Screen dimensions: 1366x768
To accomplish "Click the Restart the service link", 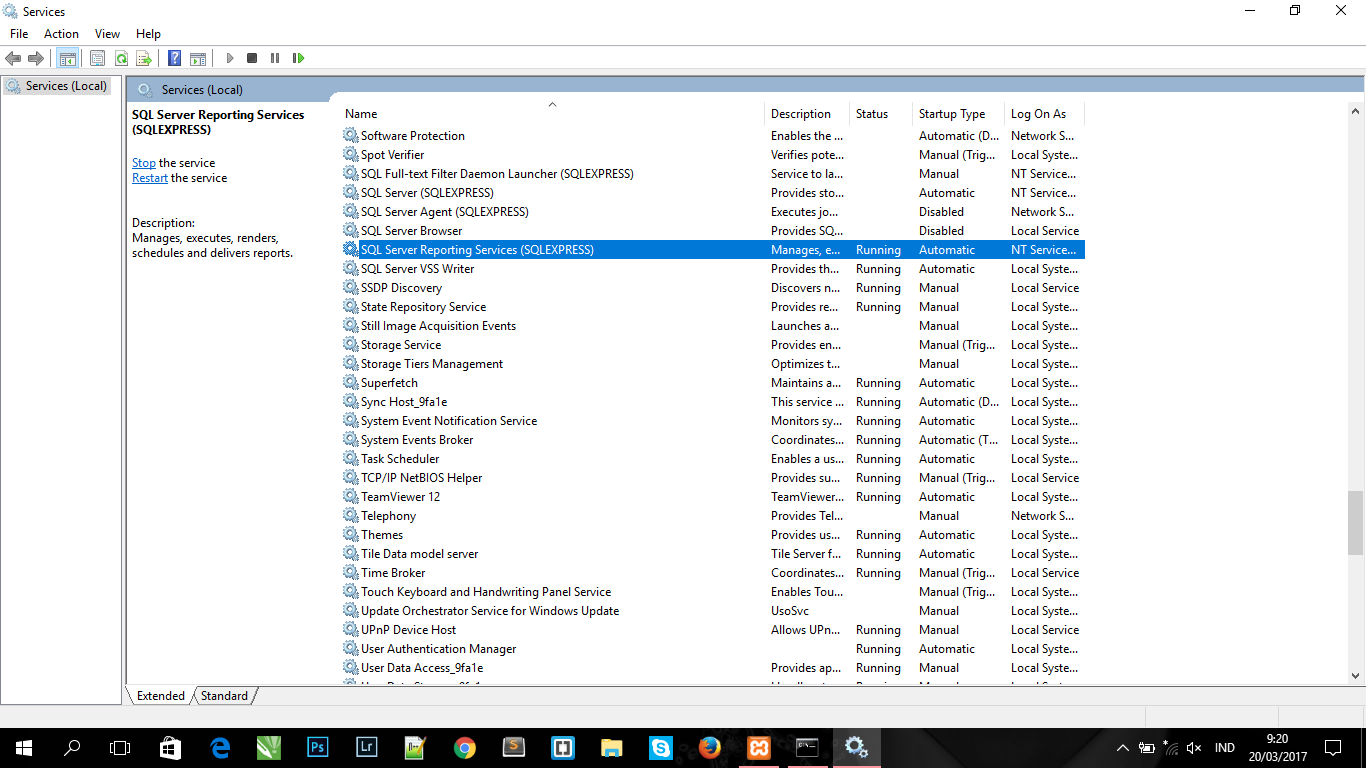I will pos(150,178).
